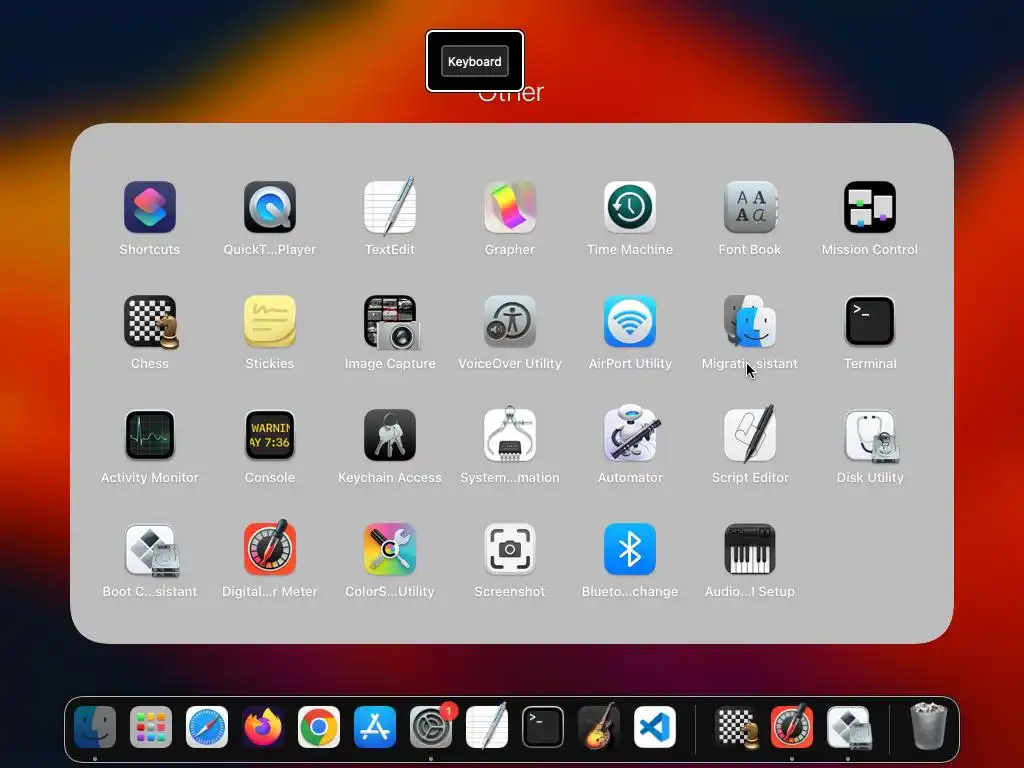Open the Trash in the Dock
Image resolution: width=1024 pixels, height=768 pixels.
929,726
